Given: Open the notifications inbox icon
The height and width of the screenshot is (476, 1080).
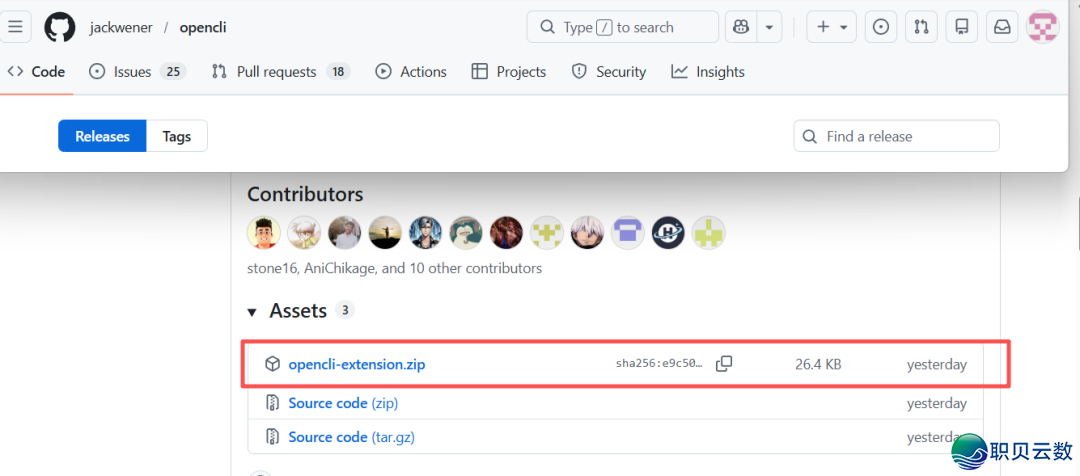Looking at the screenshot, I should [1001, 28].
